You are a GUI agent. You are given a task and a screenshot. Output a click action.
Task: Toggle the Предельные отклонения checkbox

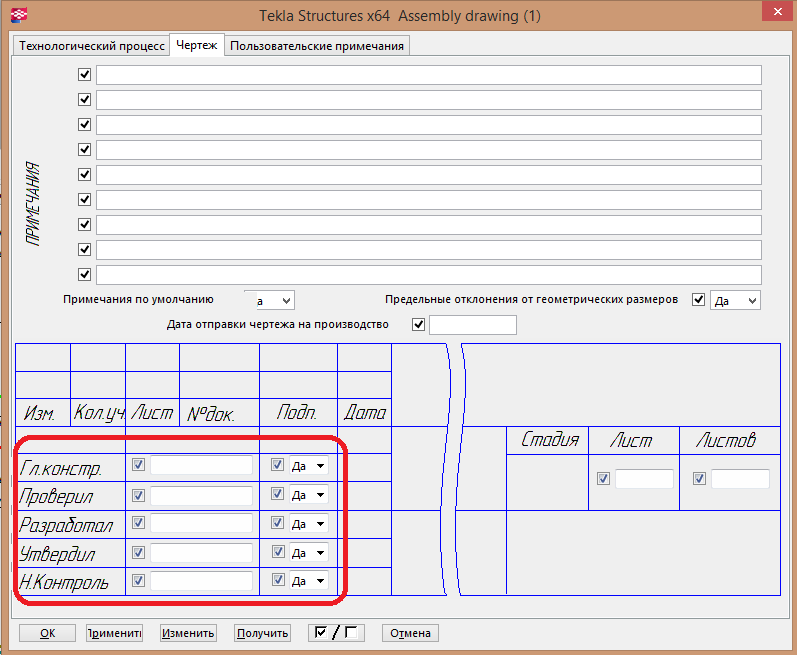tap(699, 300)
